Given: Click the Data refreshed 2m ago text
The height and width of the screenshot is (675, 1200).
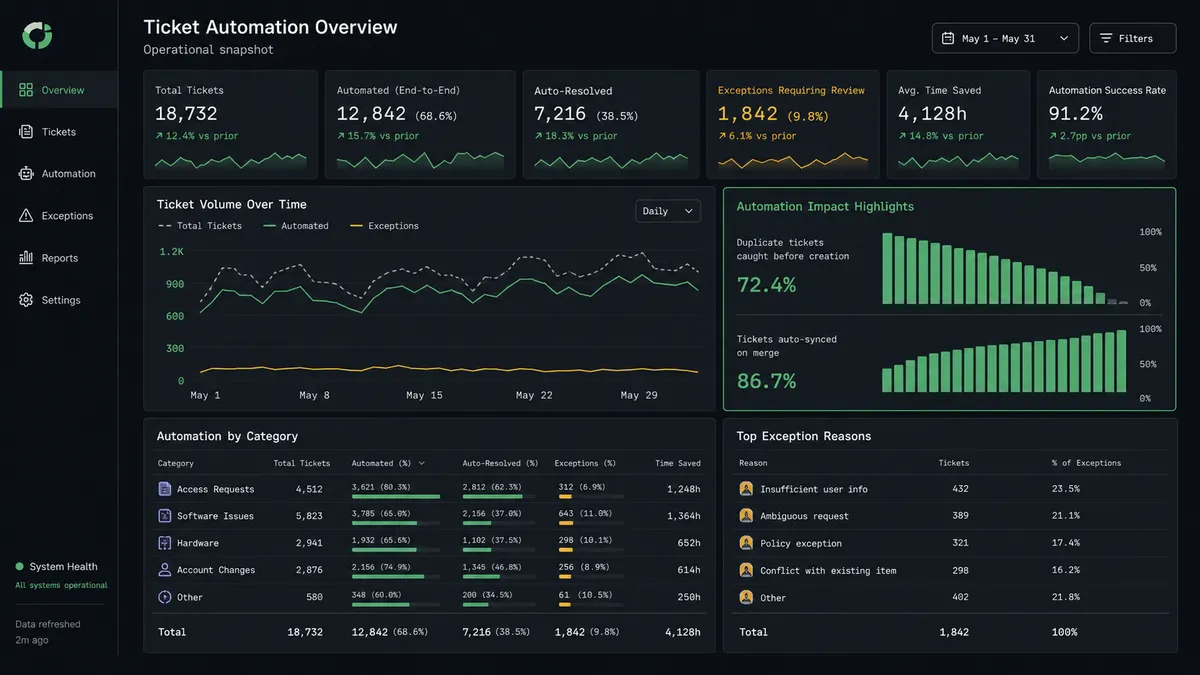Looking at the screenshot, I should coord(48,632).
